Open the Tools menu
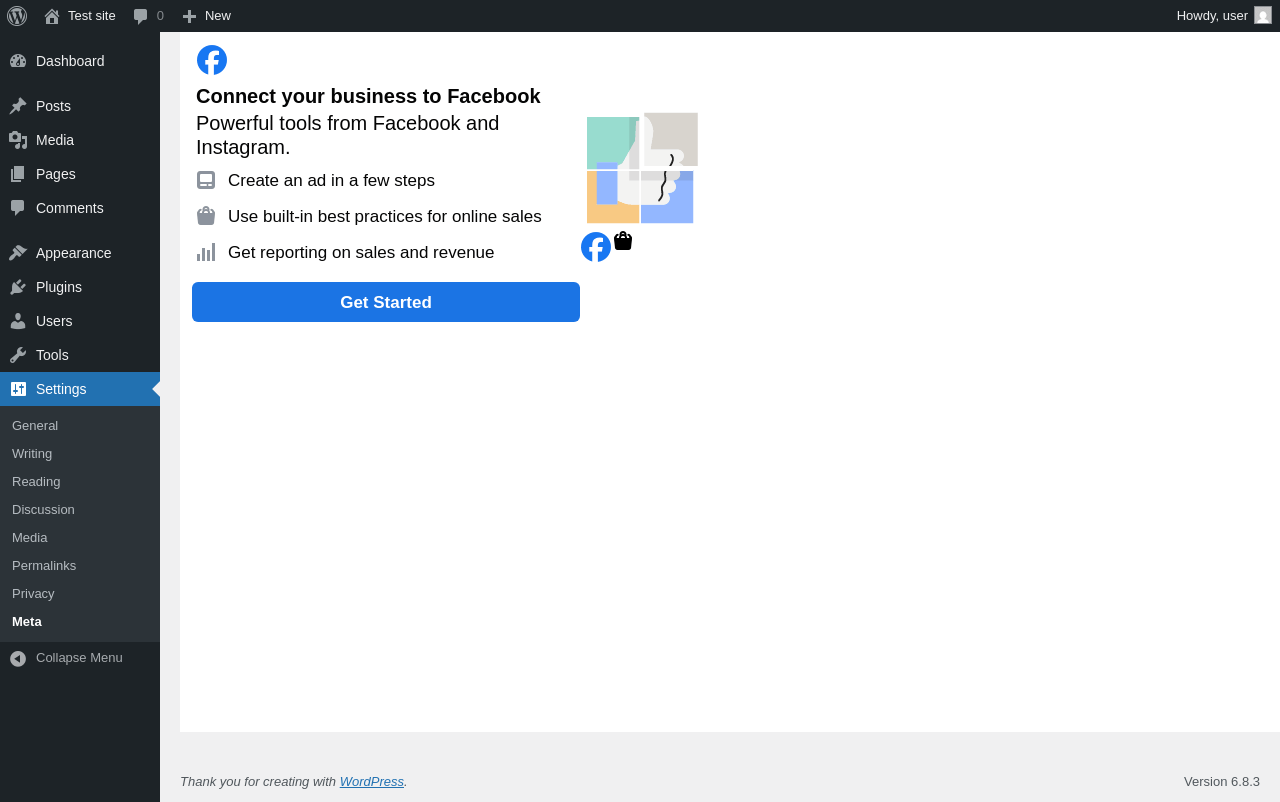This screenshot has height=802, width=1280. click(80, 355)
